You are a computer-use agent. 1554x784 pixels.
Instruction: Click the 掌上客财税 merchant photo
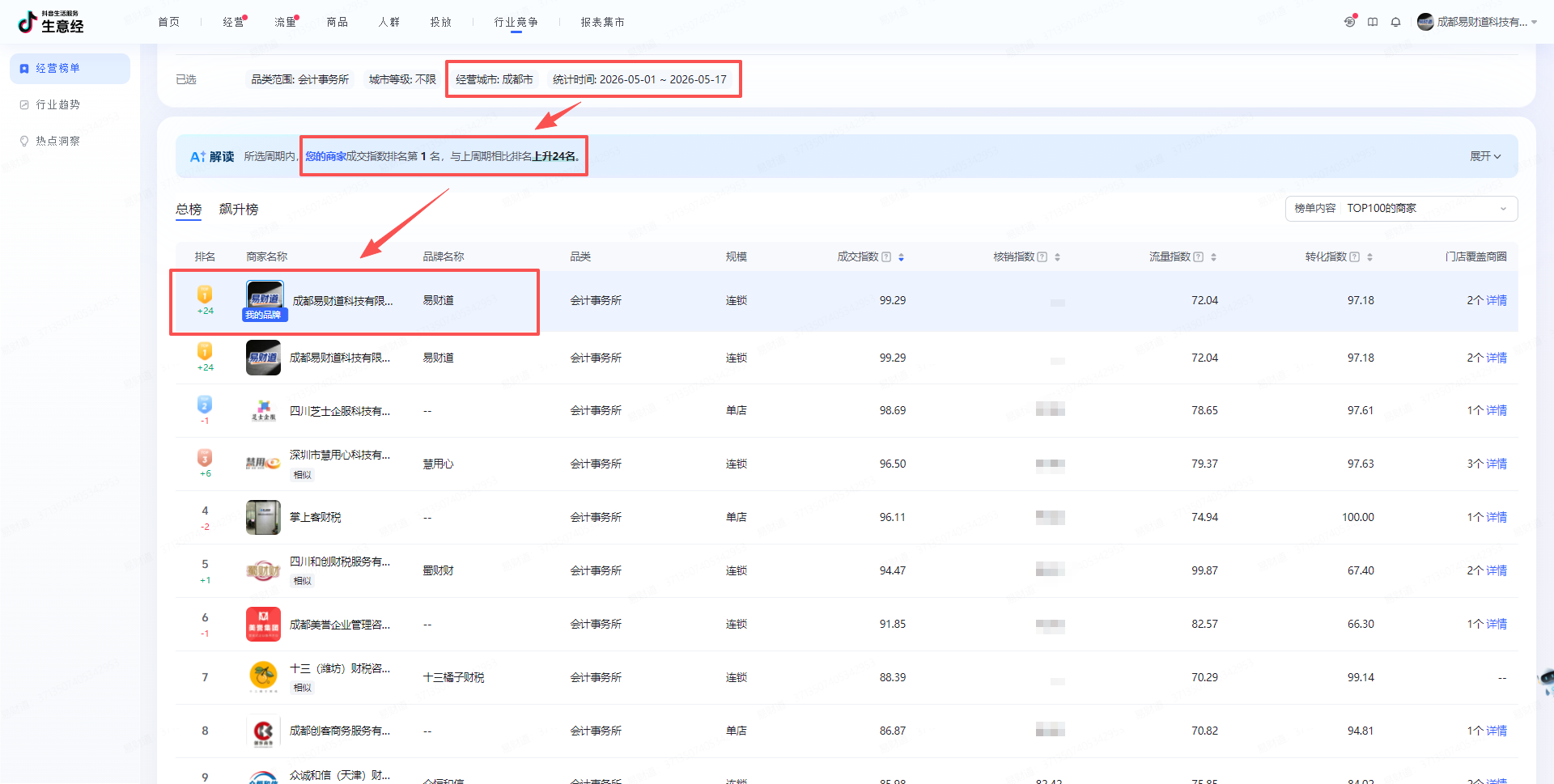click(x=263, y=518)
